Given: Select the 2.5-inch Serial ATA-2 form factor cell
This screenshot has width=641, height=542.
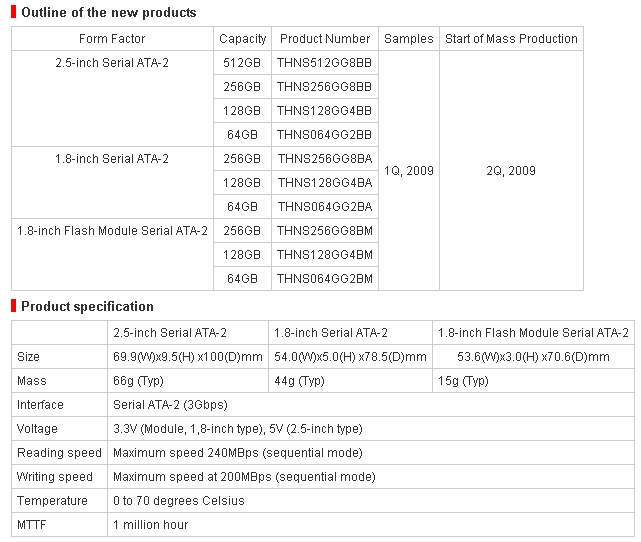Looking at the screenshot, I should [112, 99].
